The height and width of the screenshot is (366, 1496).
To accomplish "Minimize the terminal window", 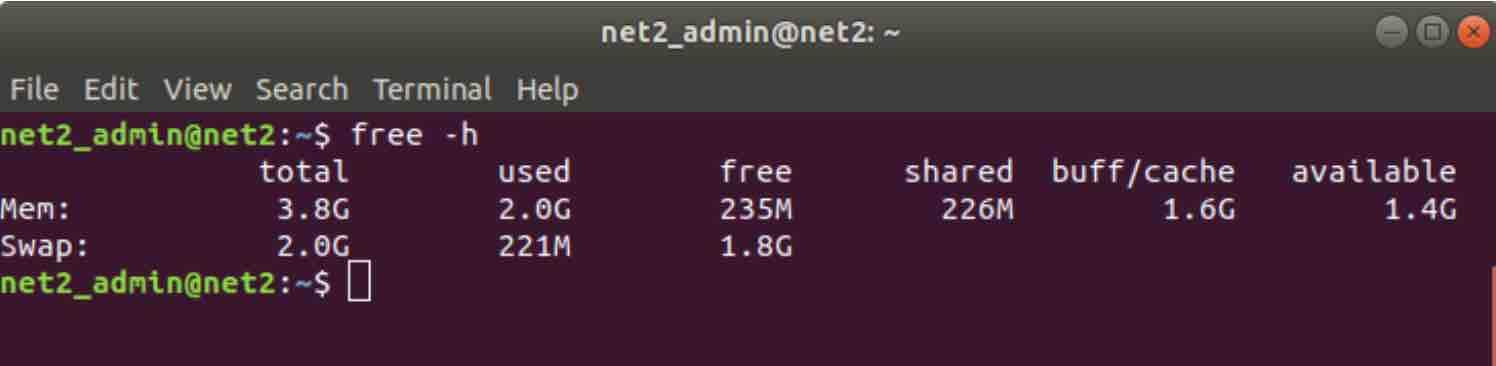I will [x=1393, y=33].
